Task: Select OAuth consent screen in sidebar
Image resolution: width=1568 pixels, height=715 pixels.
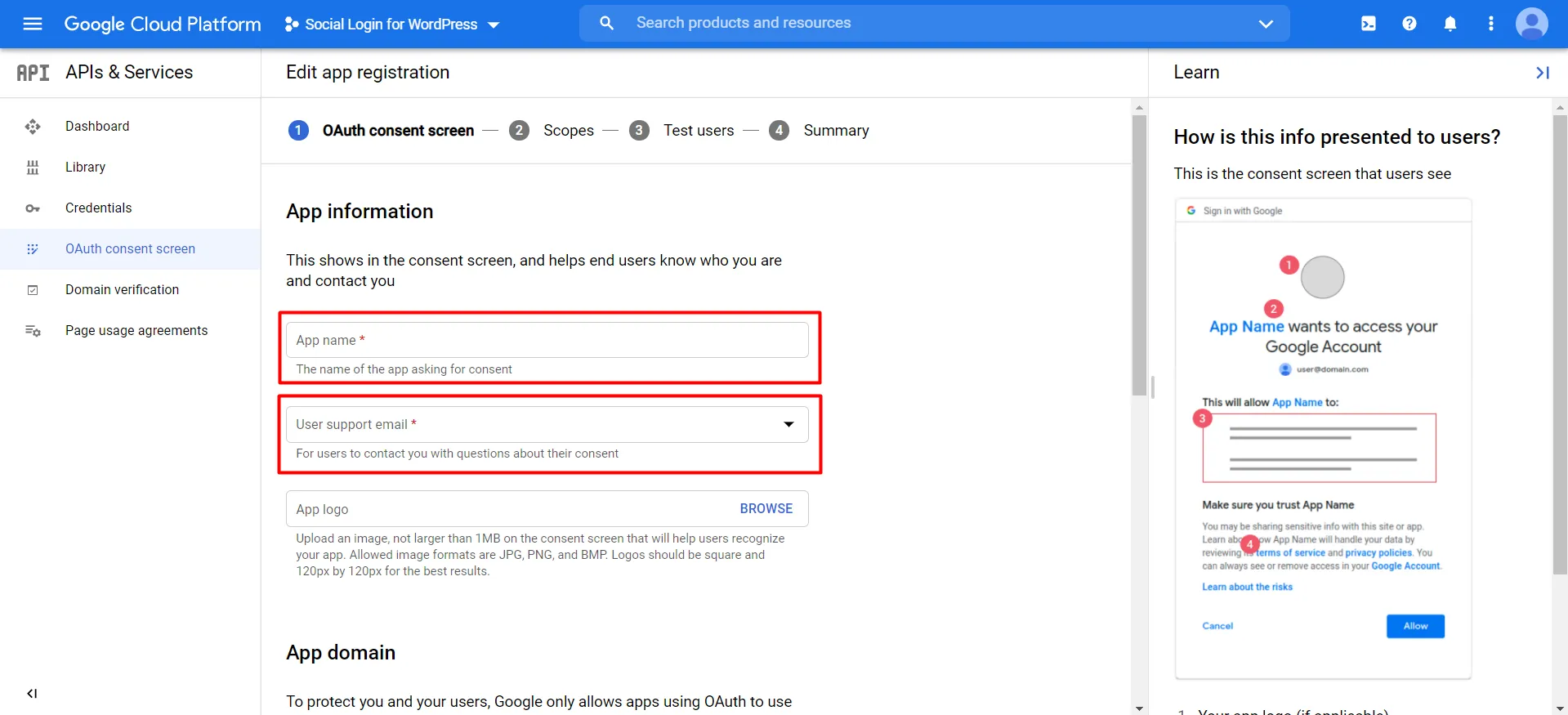Action: click(x=131, y=249)
